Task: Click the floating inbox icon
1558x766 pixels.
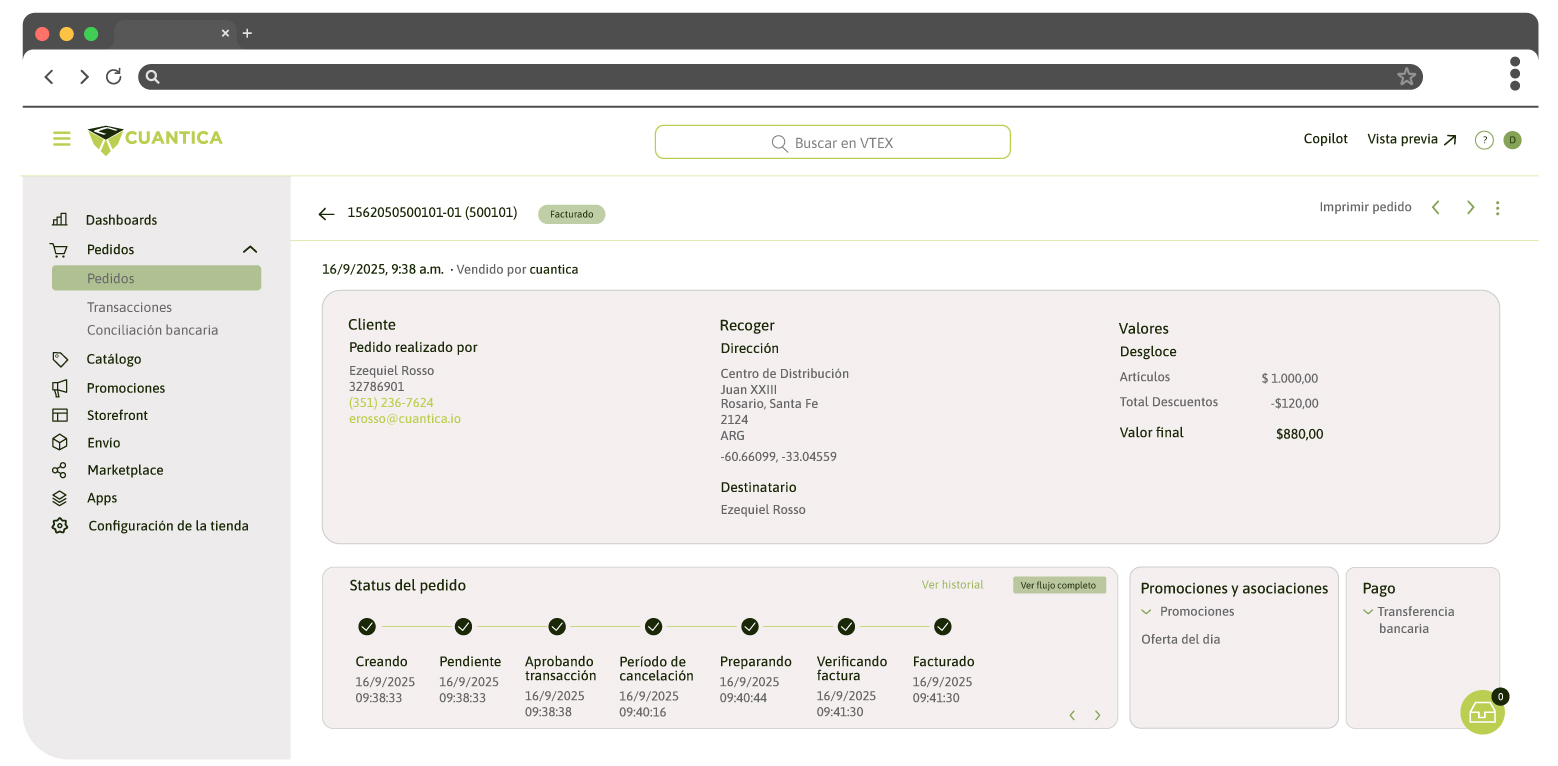Action: (x=1482, y=712)
